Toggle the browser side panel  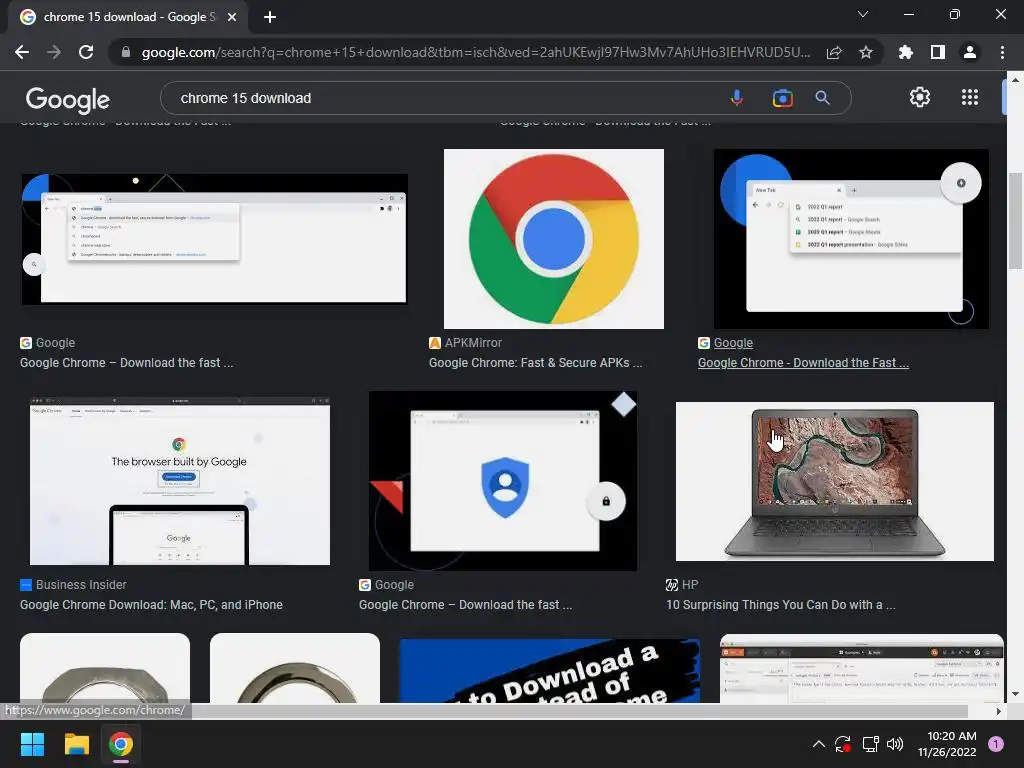(x=938, y=52)
